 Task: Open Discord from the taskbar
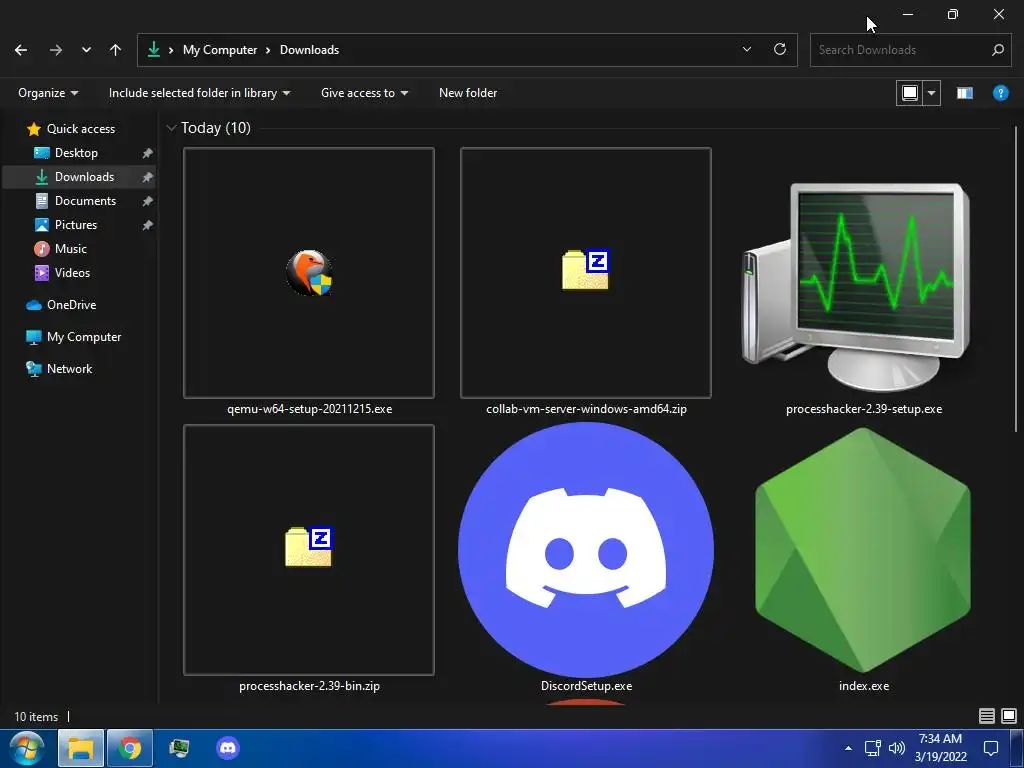pyautogui.click(x=228, y=748)
